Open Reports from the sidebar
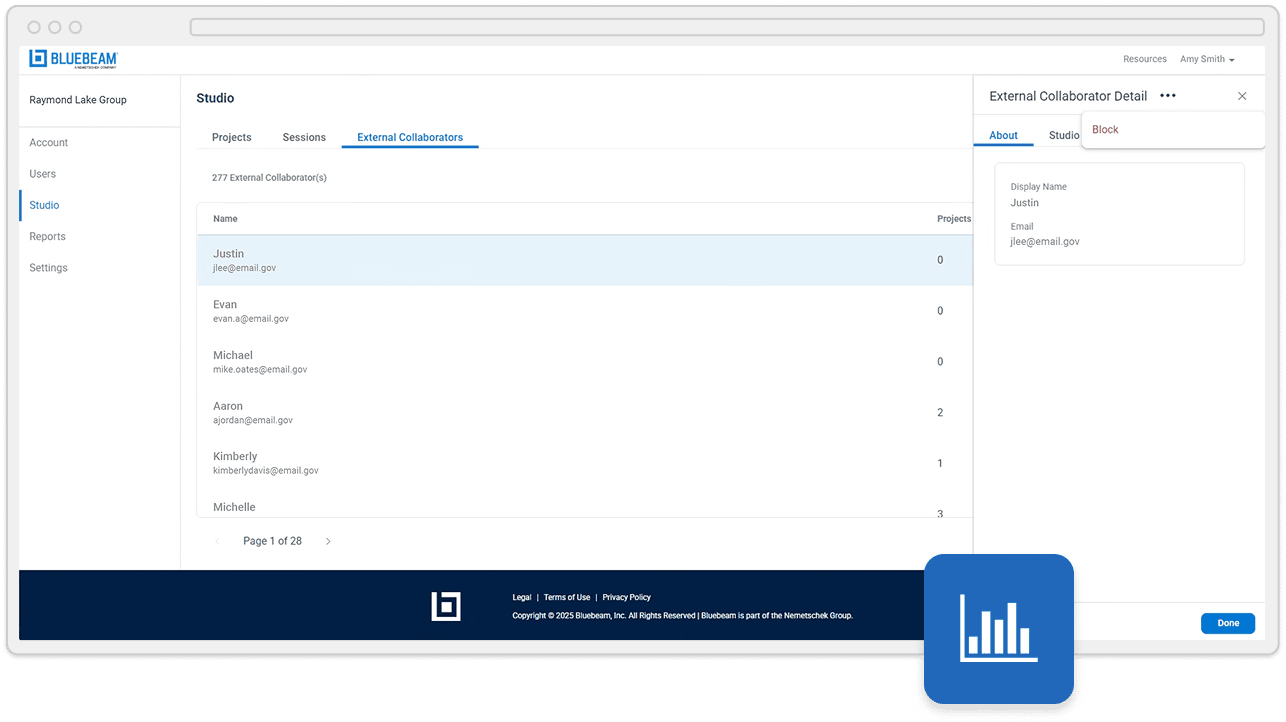This screenshot has width=1286, height=722. [47, 236]
